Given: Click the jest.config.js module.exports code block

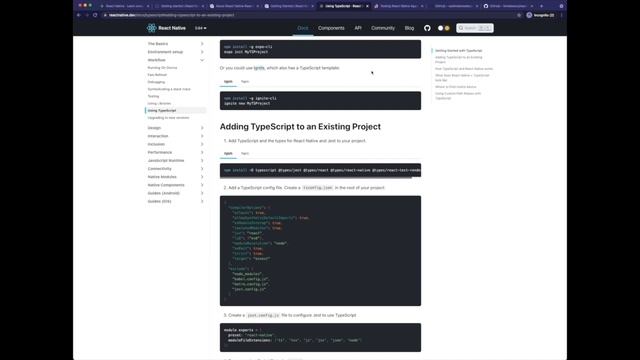Looking at the screenshot, I should (320, 338).
